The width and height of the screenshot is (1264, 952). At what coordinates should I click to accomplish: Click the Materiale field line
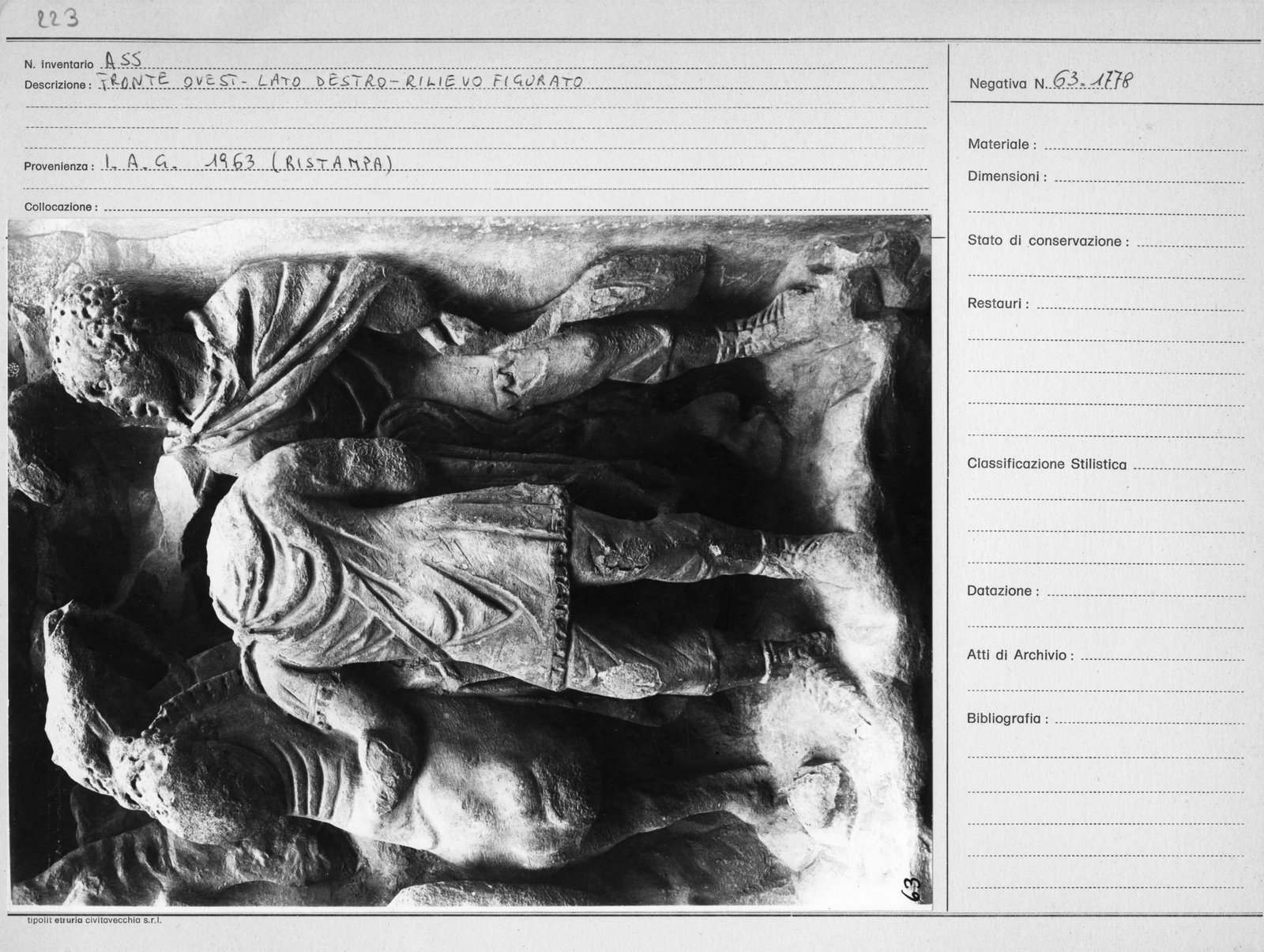[1144, 145]
